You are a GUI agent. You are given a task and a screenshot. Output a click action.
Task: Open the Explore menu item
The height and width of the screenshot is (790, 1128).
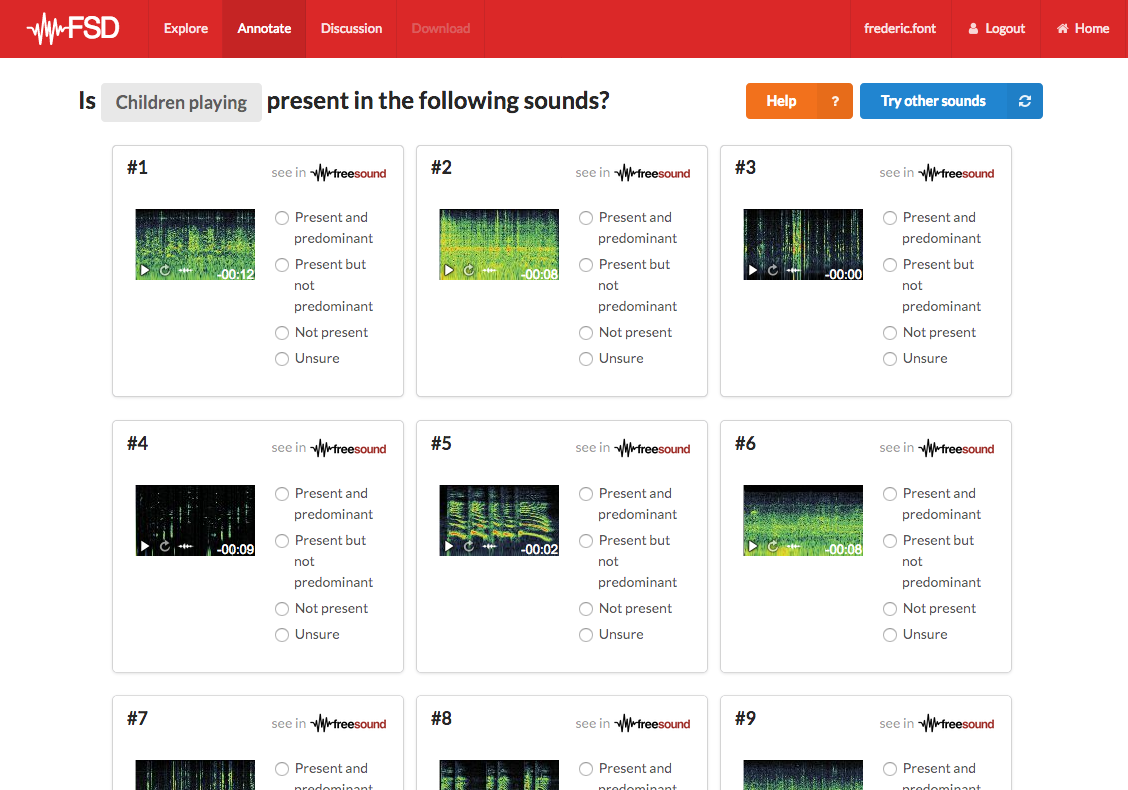186,29
